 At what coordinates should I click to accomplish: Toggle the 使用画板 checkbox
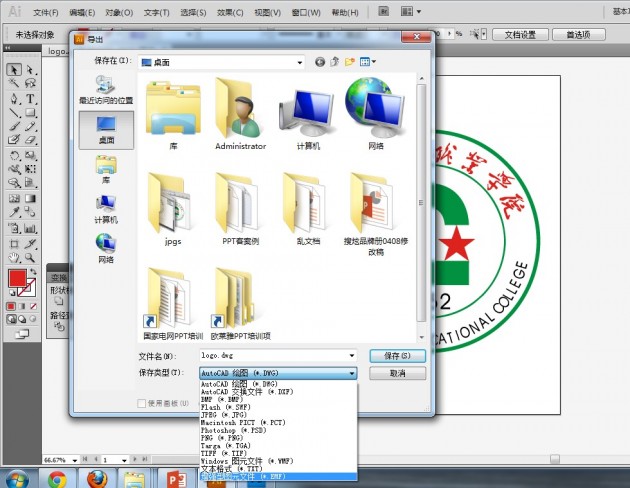(x=142, y=403)
